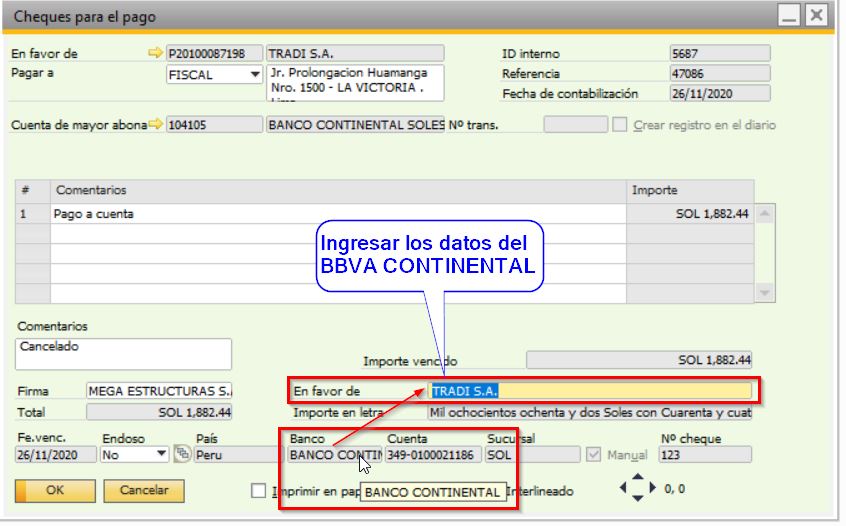Click the Fe.venc. date field 26/11/2020
The height and width of the screenshot is (526, 846).
[x=56, y=455]
